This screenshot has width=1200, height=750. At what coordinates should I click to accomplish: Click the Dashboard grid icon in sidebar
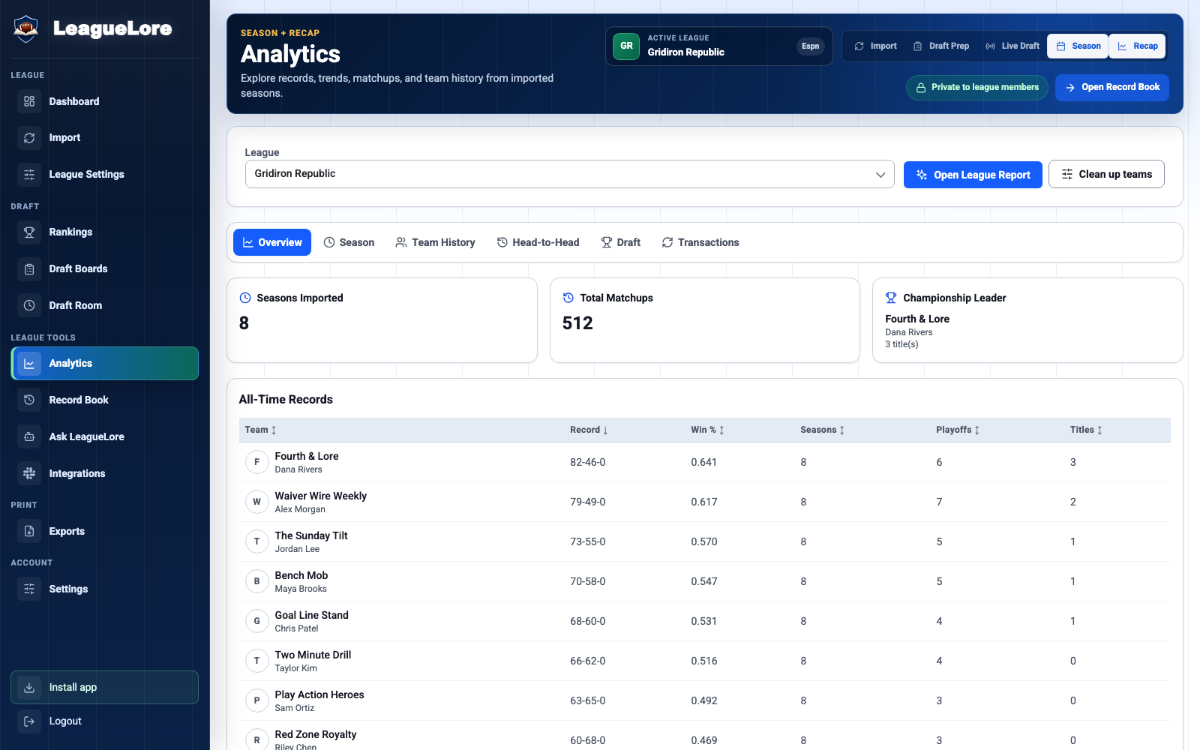coord(29,101)
